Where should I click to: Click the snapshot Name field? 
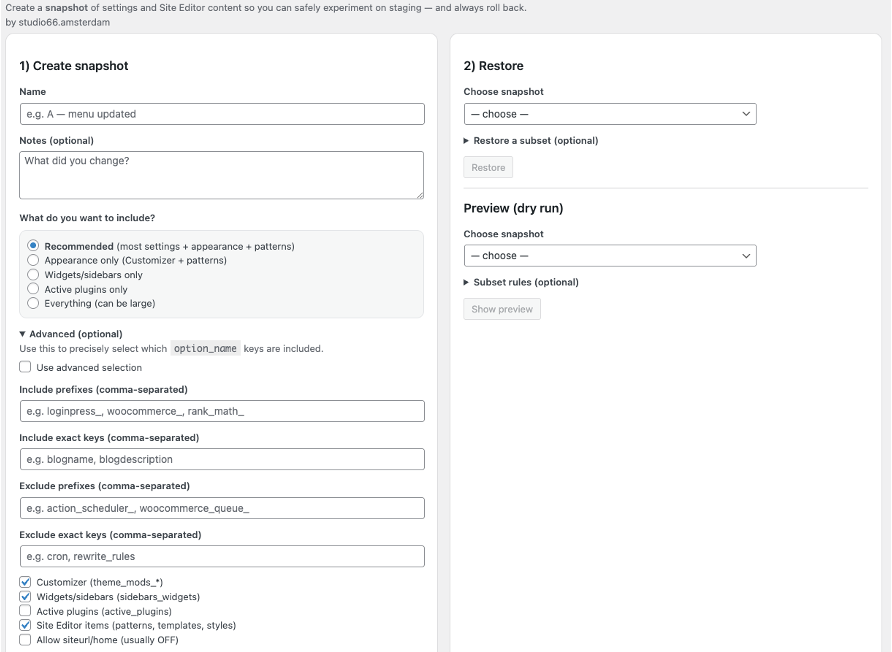(222, 113)
